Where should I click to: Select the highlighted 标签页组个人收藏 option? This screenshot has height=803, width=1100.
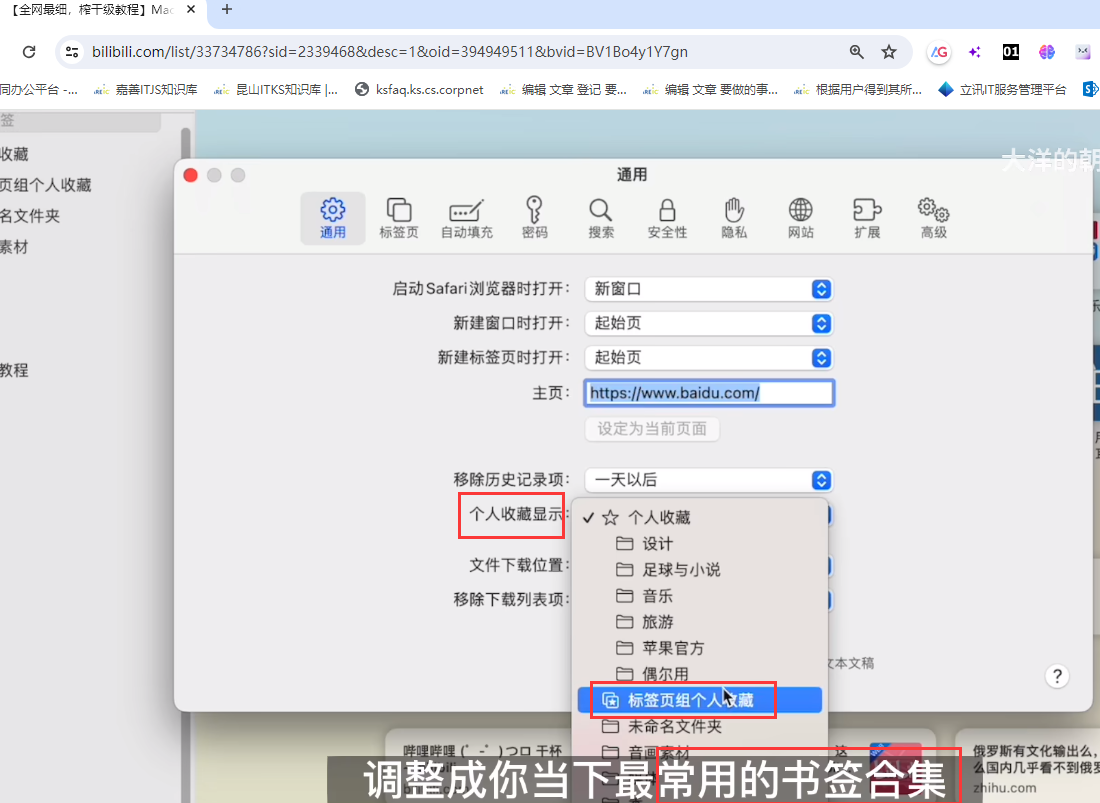click(699, 700)
